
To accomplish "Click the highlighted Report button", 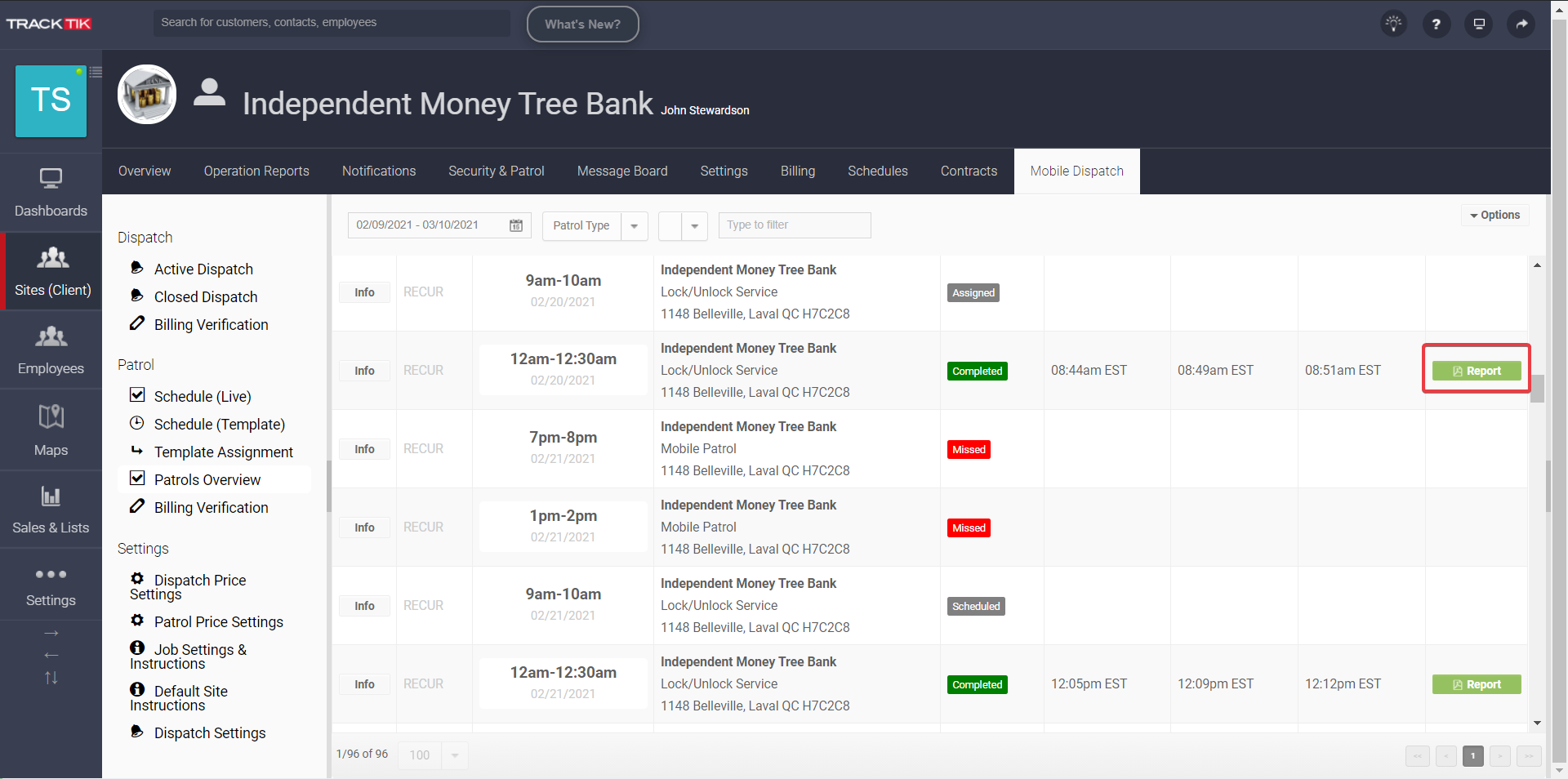I will click(1476, 370).
